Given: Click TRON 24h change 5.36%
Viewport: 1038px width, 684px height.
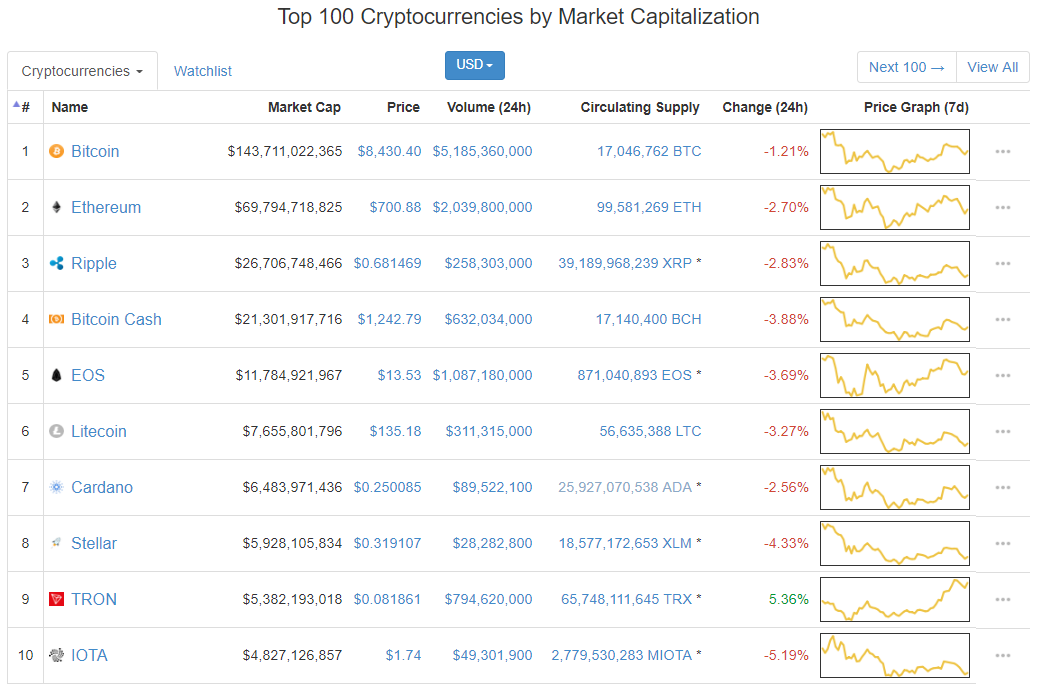Looking at the screenshot, I should click(x=788, y=599).
